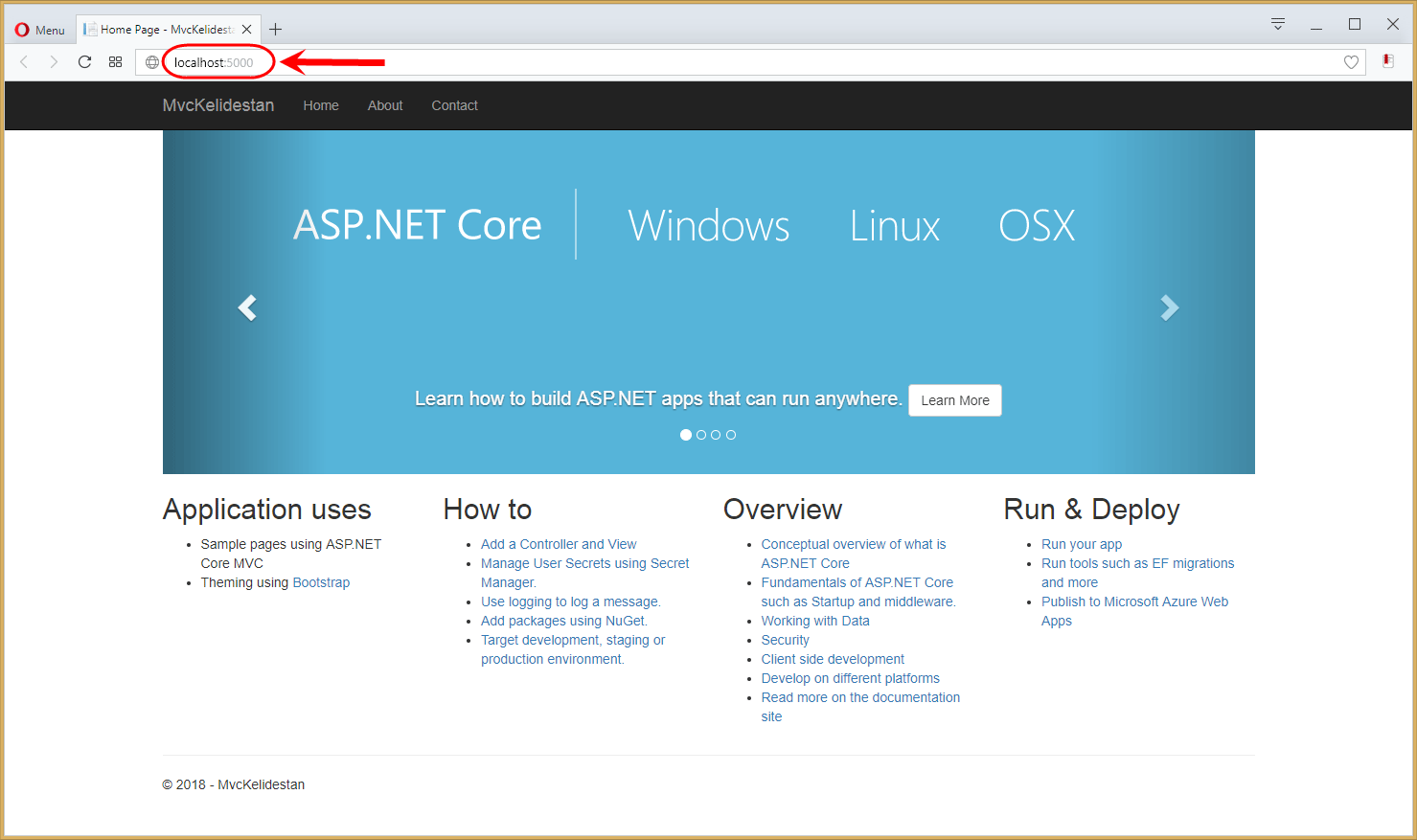
Task: Open Publish to Microsoft Azure Web Apps link
Action: coord(1134,611)
